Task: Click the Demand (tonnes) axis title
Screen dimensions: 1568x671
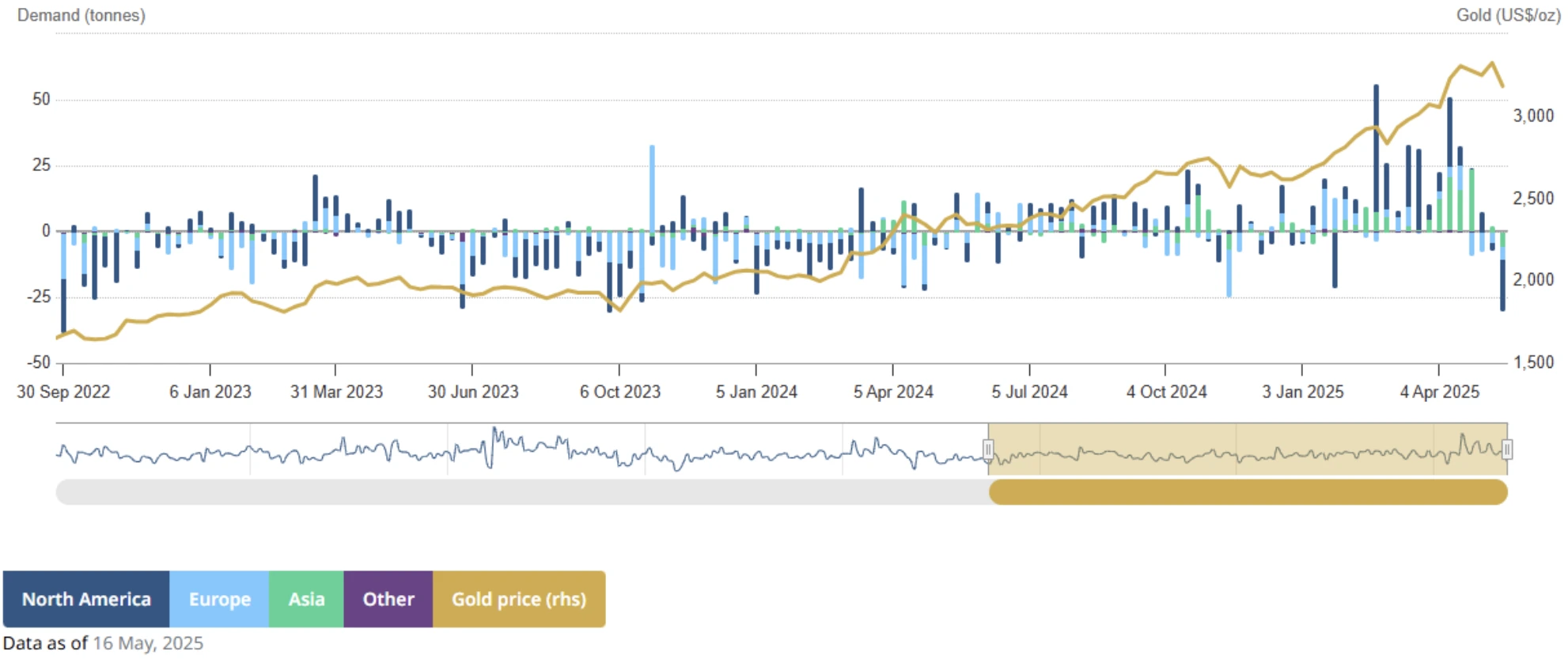Action: [81, 15]
